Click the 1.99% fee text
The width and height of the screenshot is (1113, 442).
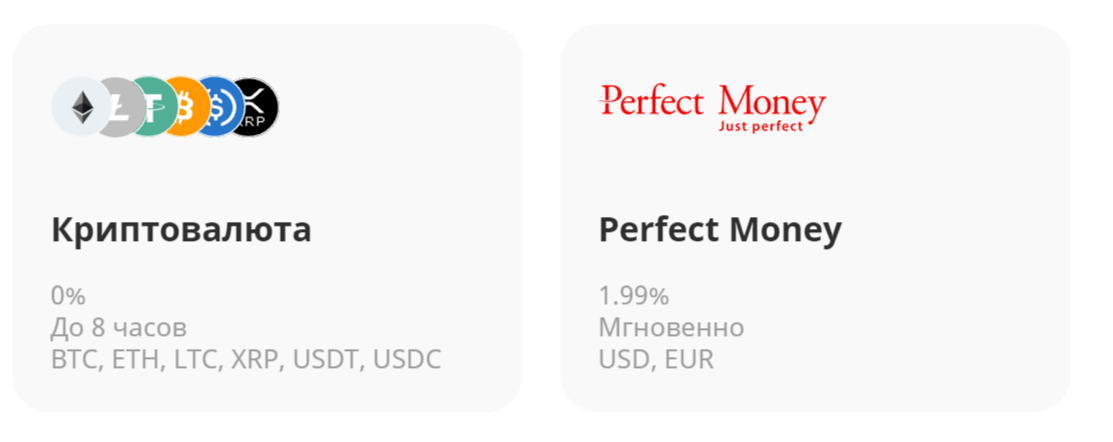tap(633, 296)
